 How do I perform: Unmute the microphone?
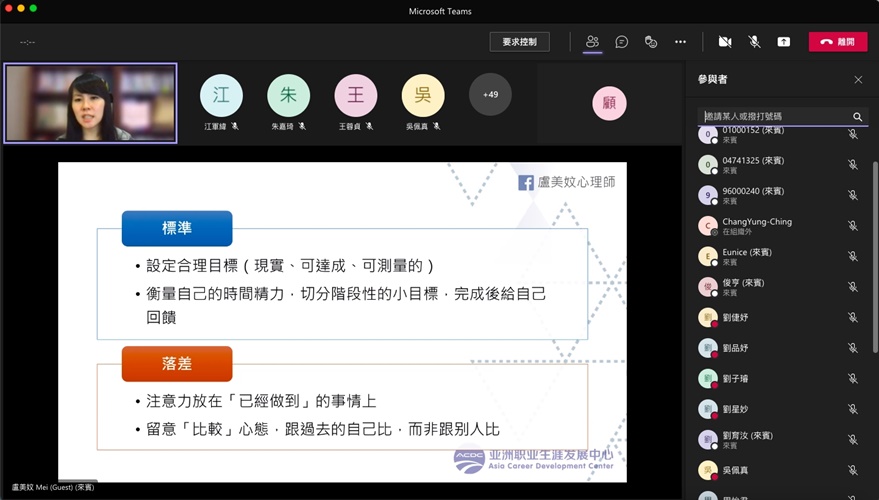tap(754, 42)
